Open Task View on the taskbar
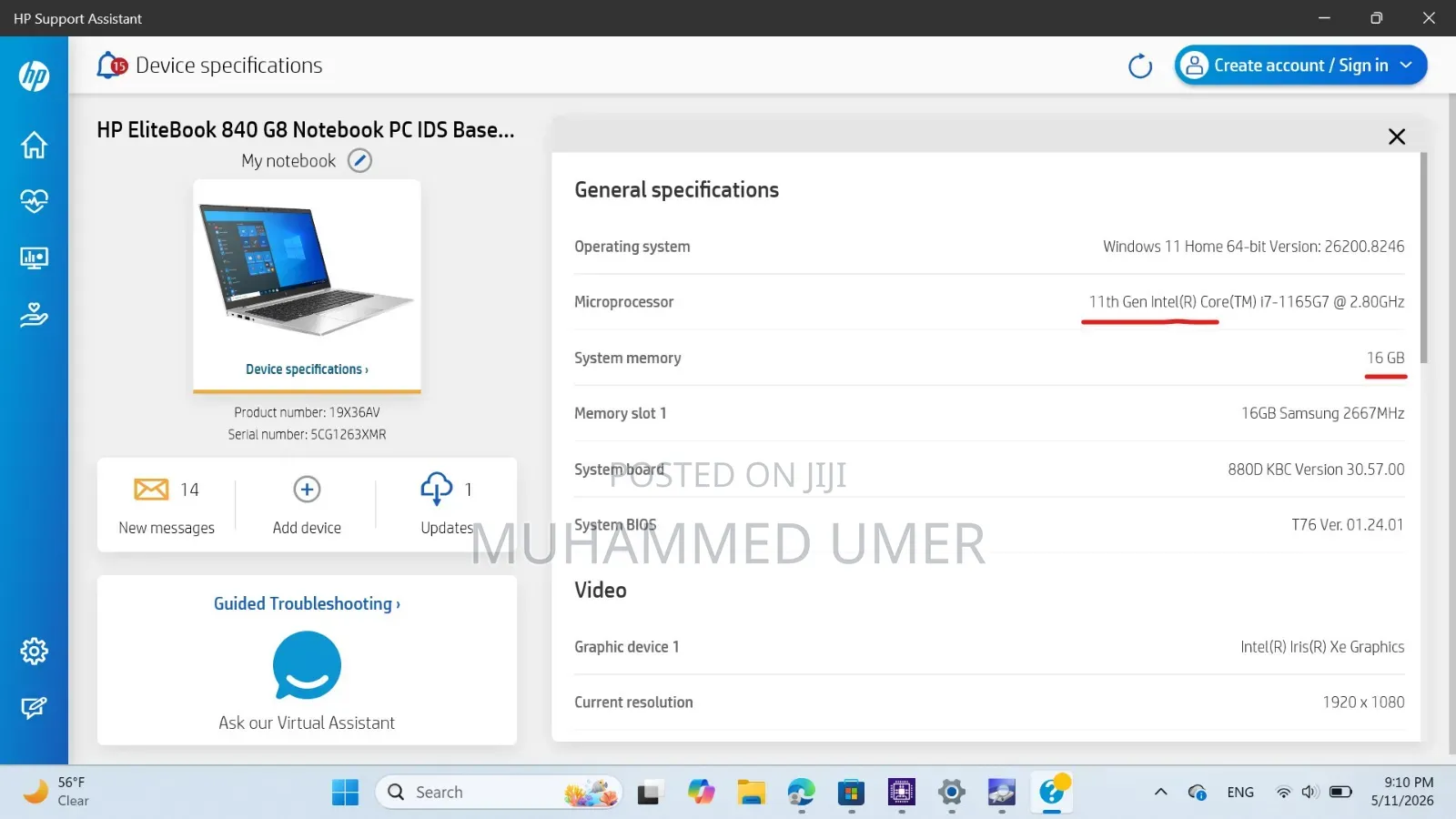1456x819 pixels. click(648, 793)
